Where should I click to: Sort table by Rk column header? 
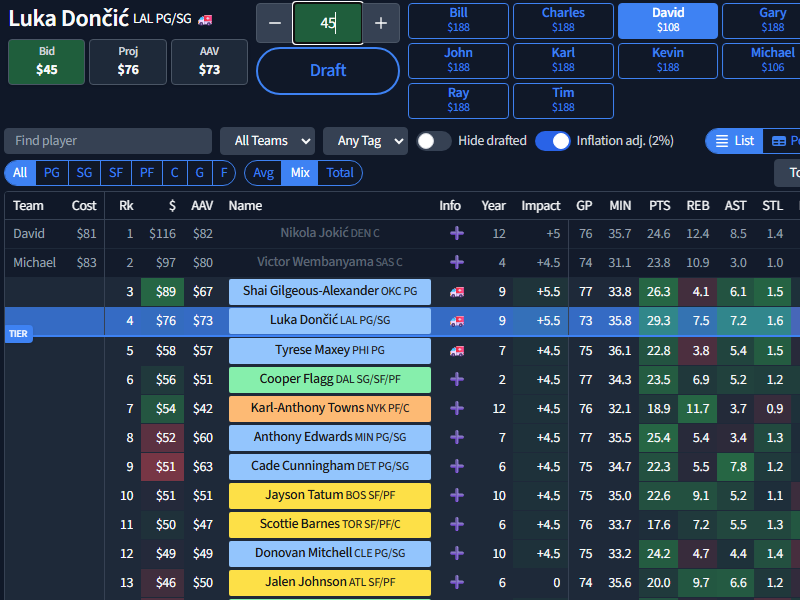tap(126, 206)
